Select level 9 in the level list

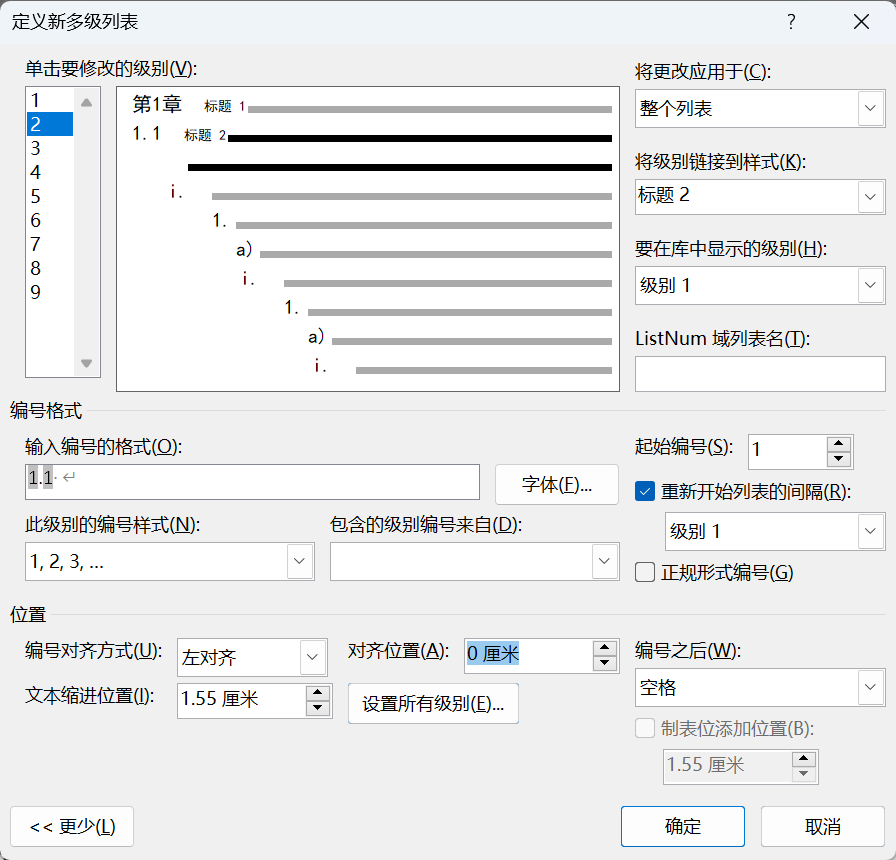[x=50, y=292]
